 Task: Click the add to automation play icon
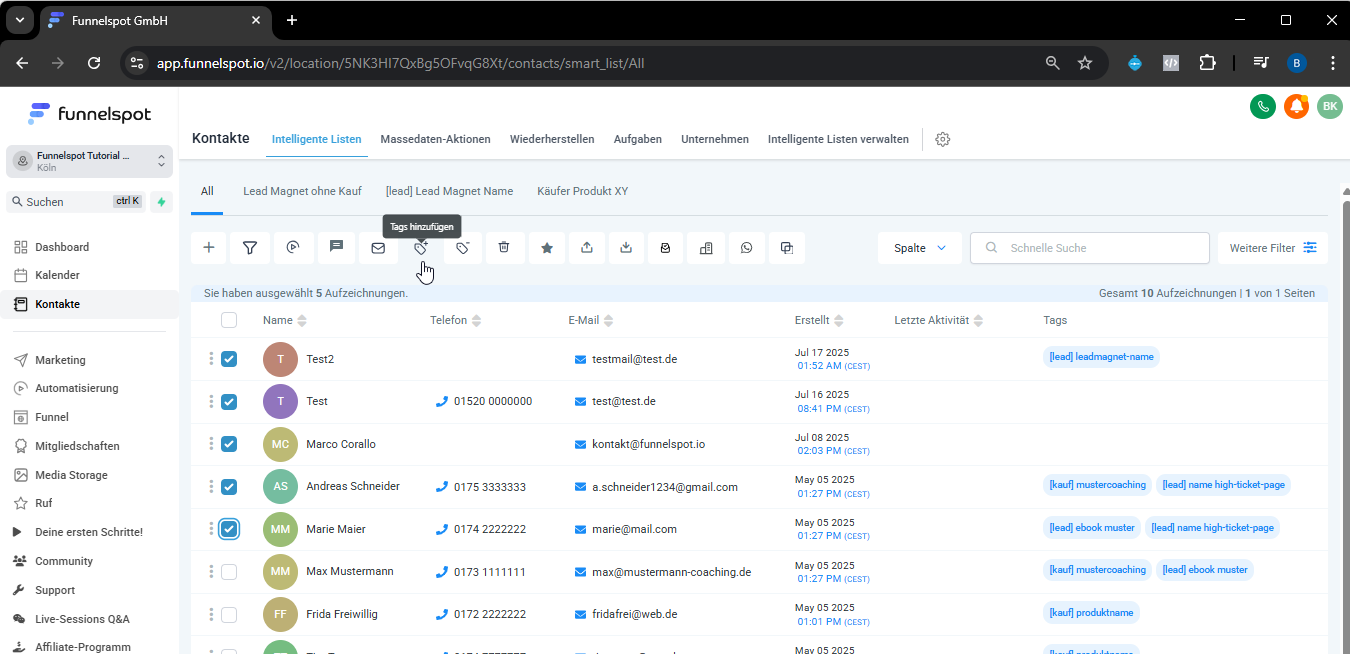(293, 248)
